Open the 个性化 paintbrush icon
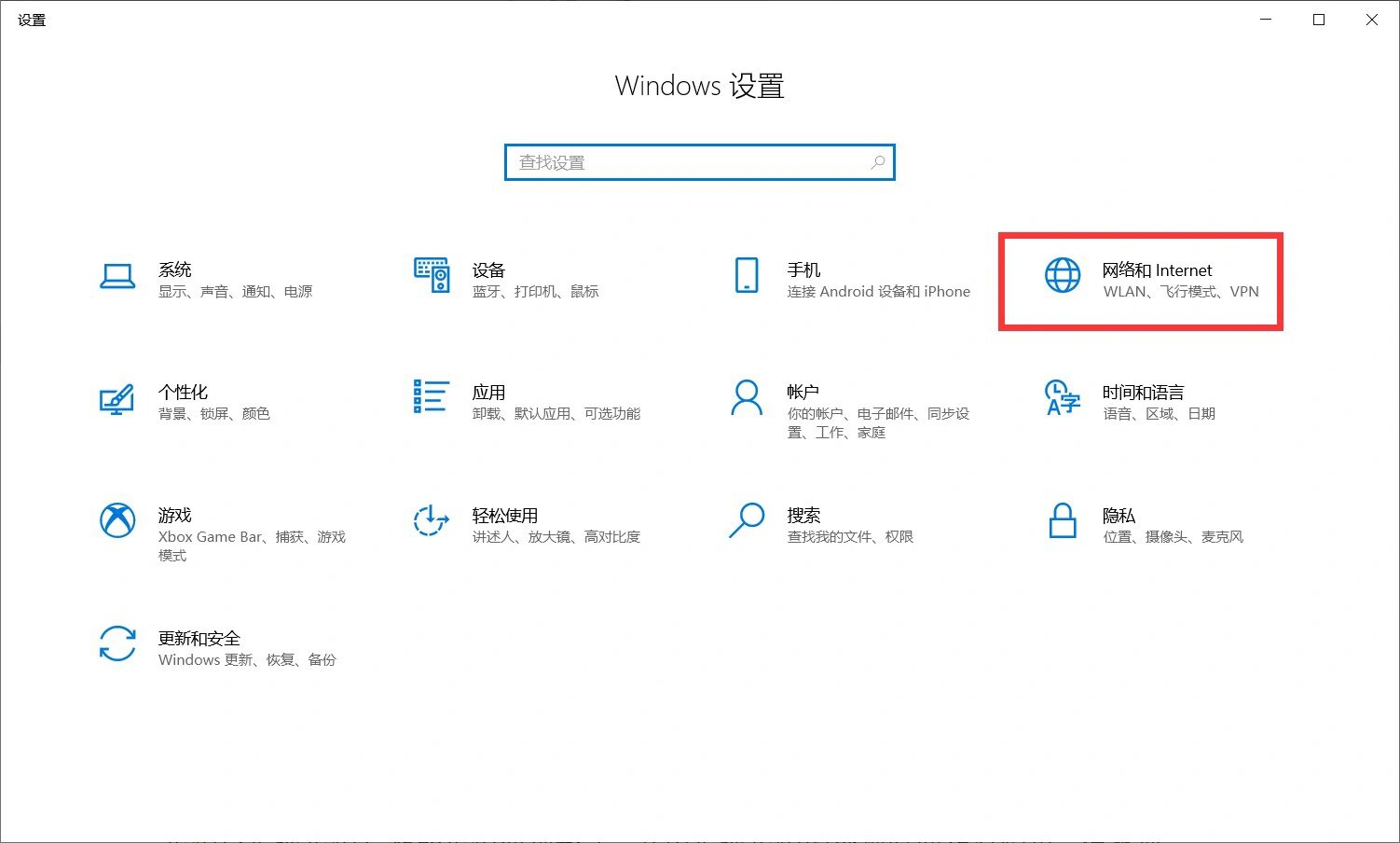This screenshot has height=843, width=1400. pyautogui.click(x=117, y=399)
